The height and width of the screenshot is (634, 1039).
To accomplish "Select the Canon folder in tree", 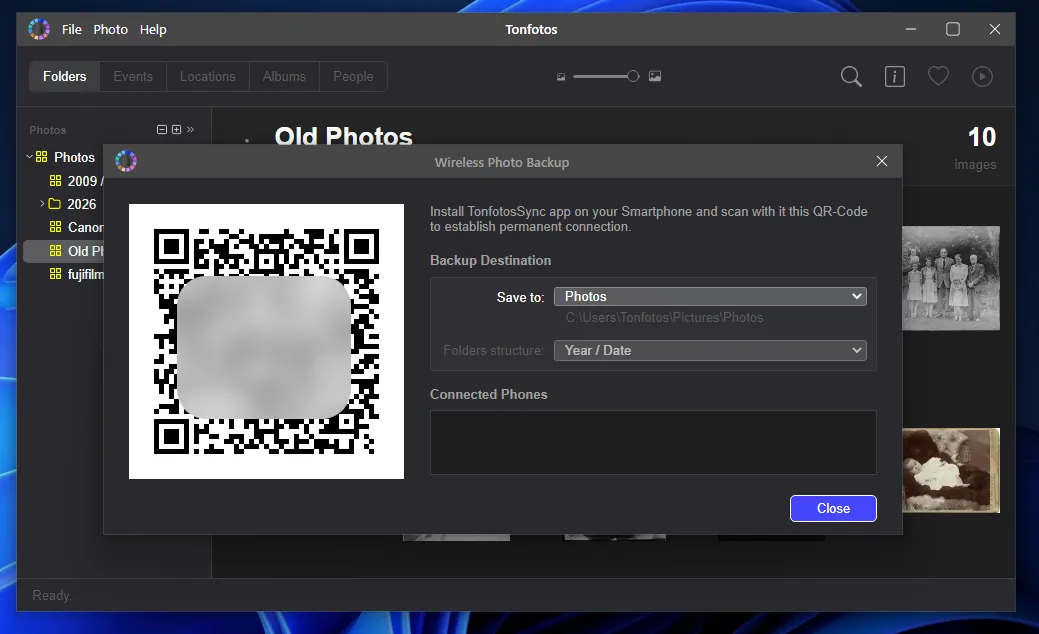I will click(x=85, y=227).
